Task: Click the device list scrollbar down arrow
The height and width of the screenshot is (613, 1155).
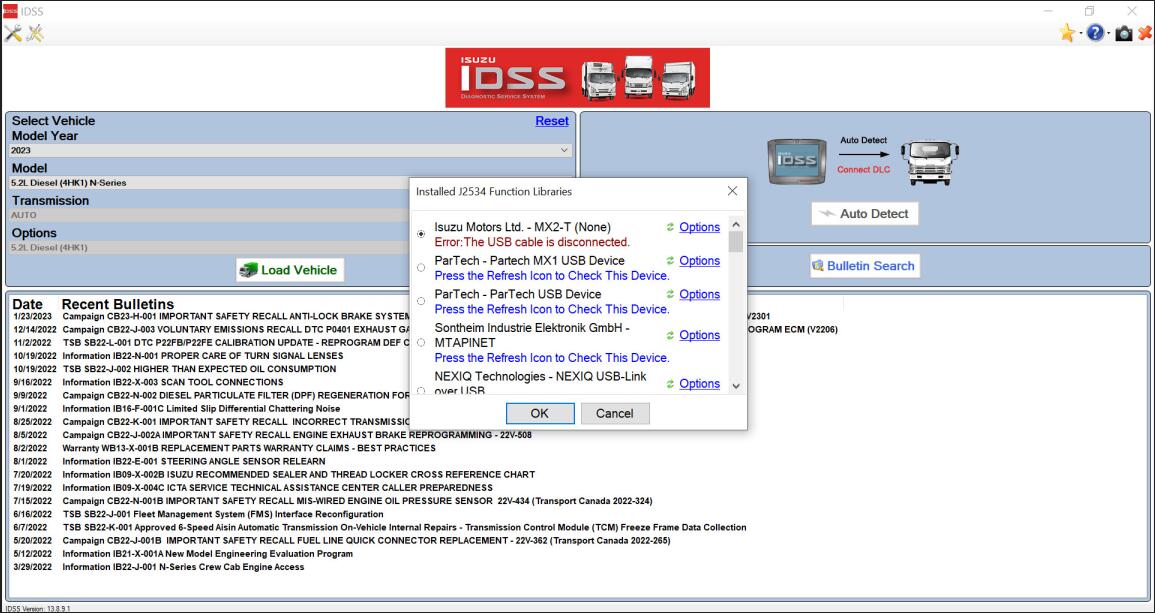Action: coord(735,386)
